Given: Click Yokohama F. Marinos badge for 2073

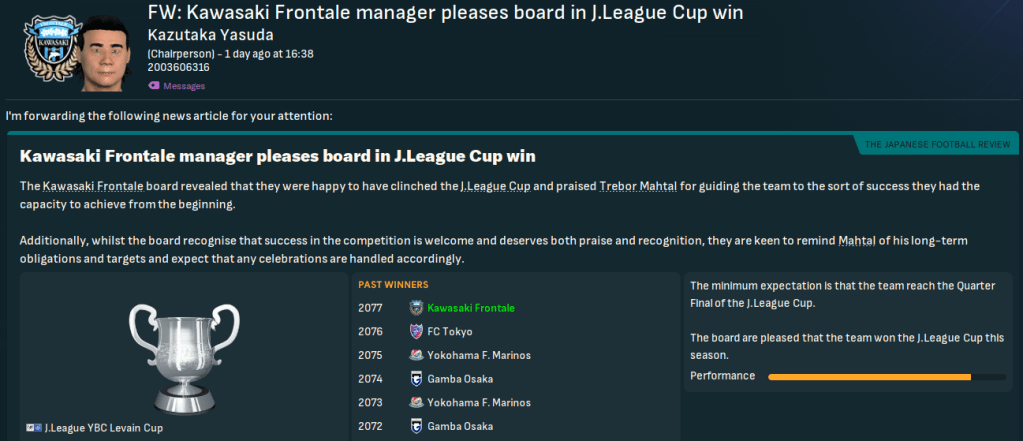Looking at the screenshot, I should coord(416,403).
